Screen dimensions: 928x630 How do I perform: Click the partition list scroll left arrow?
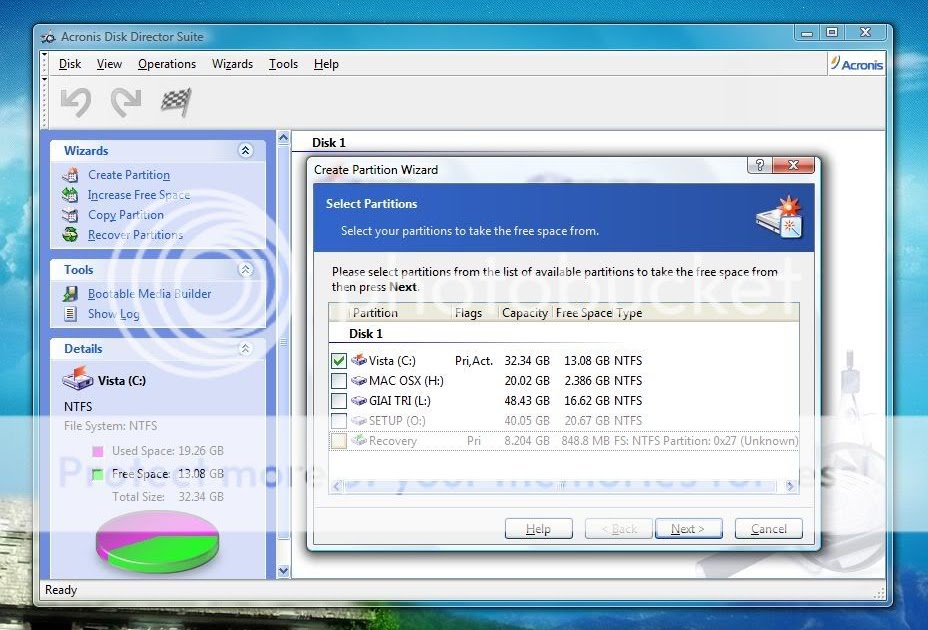[336, 486]
